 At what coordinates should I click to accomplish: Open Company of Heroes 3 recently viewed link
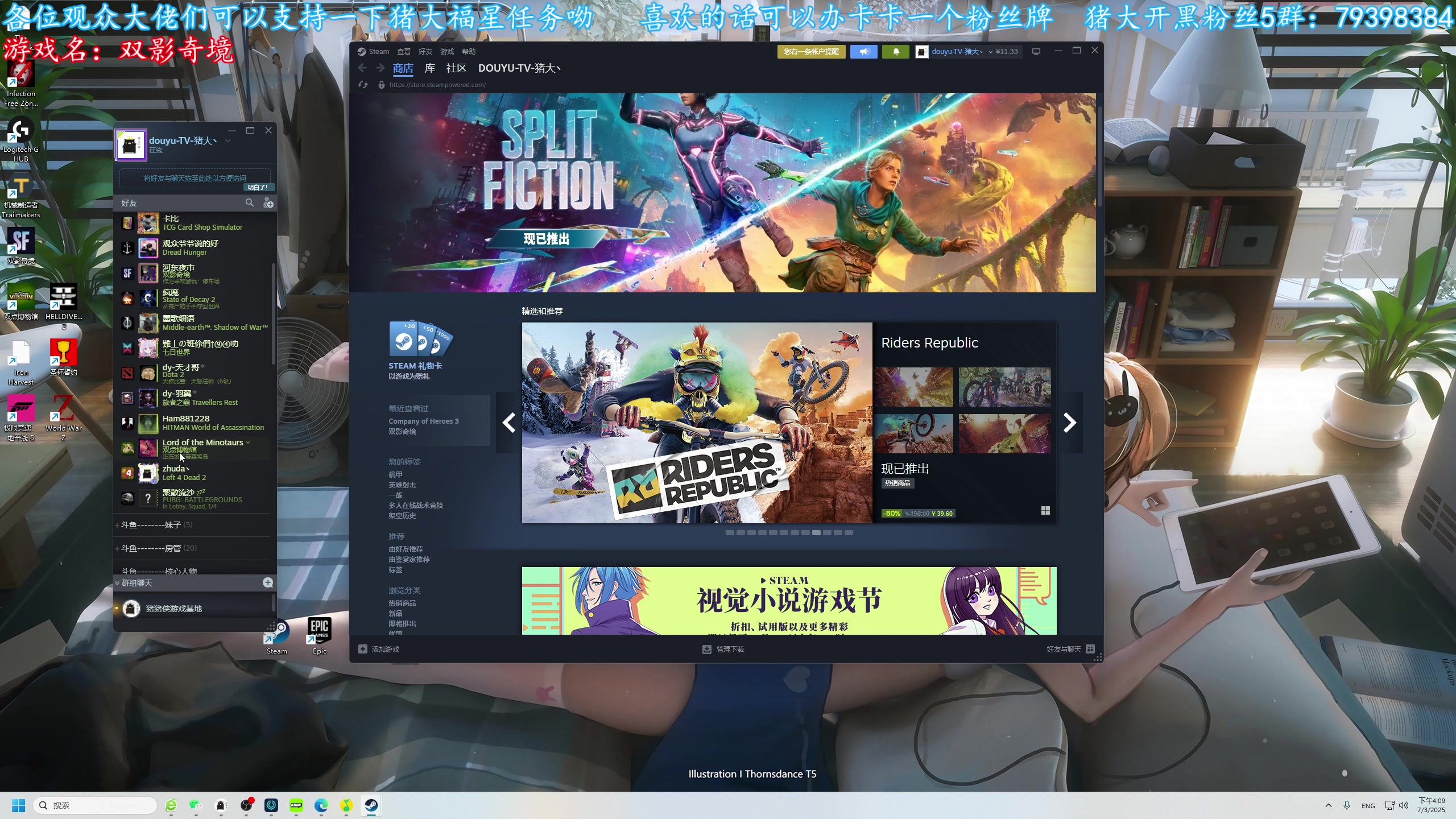click(x=423, y=421)
